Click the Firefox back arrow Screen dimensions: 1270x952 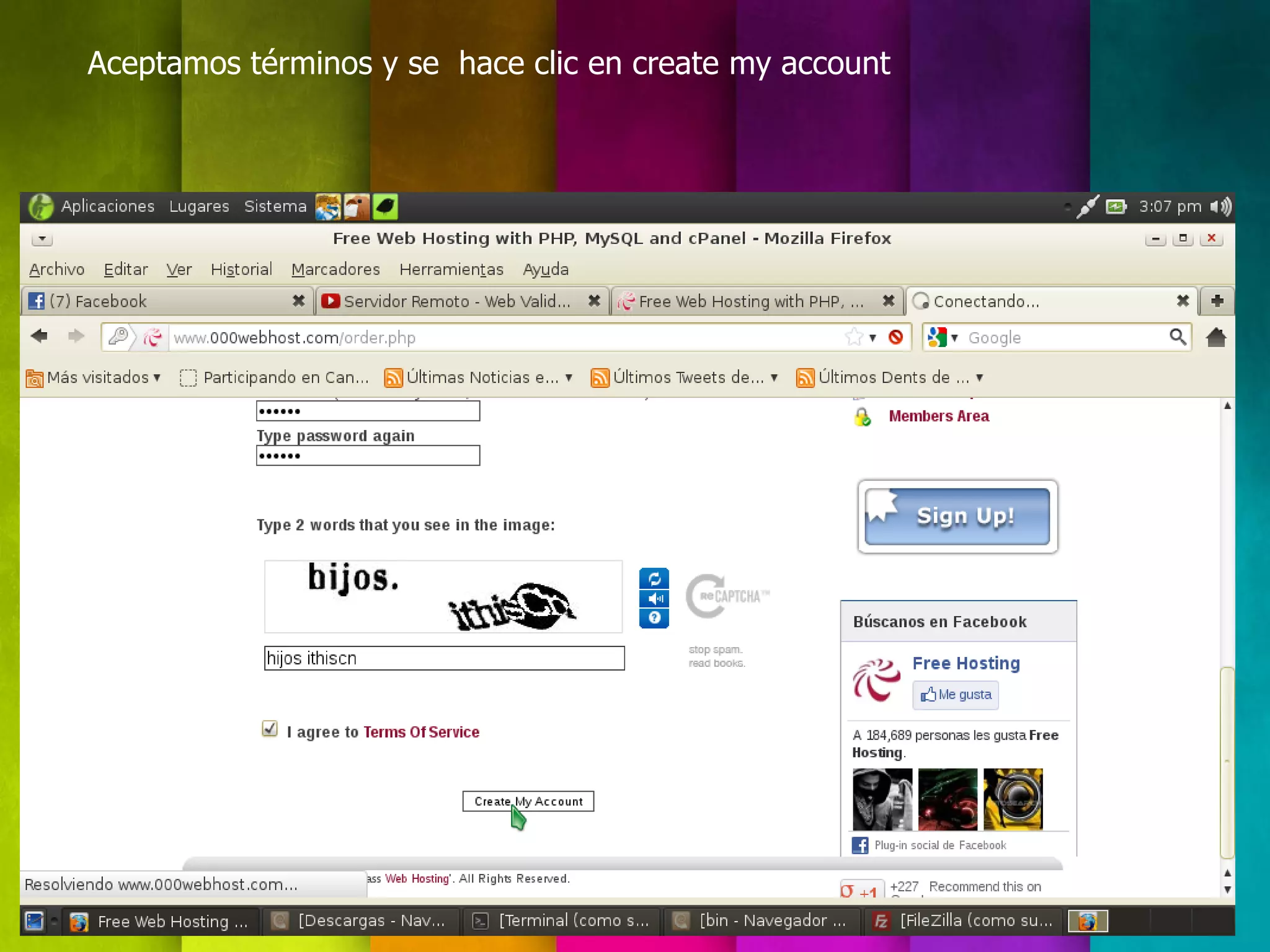tap(39, 336)
